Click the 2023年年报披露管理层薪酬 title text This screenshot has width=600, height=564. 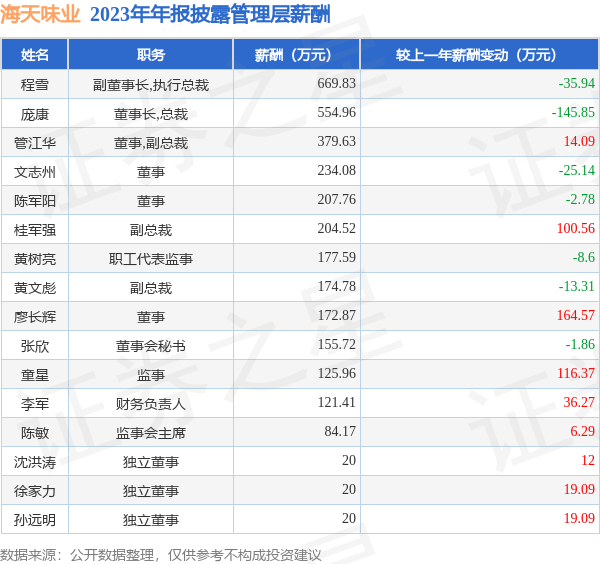pyautogui.click(x=210, y=15)
